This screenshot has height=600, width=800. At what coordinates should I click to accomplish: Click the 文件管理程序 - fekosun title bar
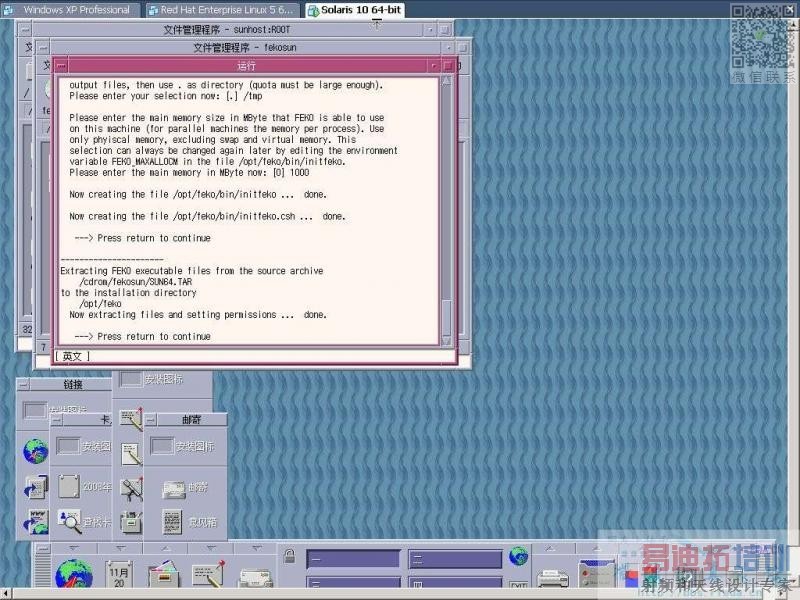click(x=244, y=47)
